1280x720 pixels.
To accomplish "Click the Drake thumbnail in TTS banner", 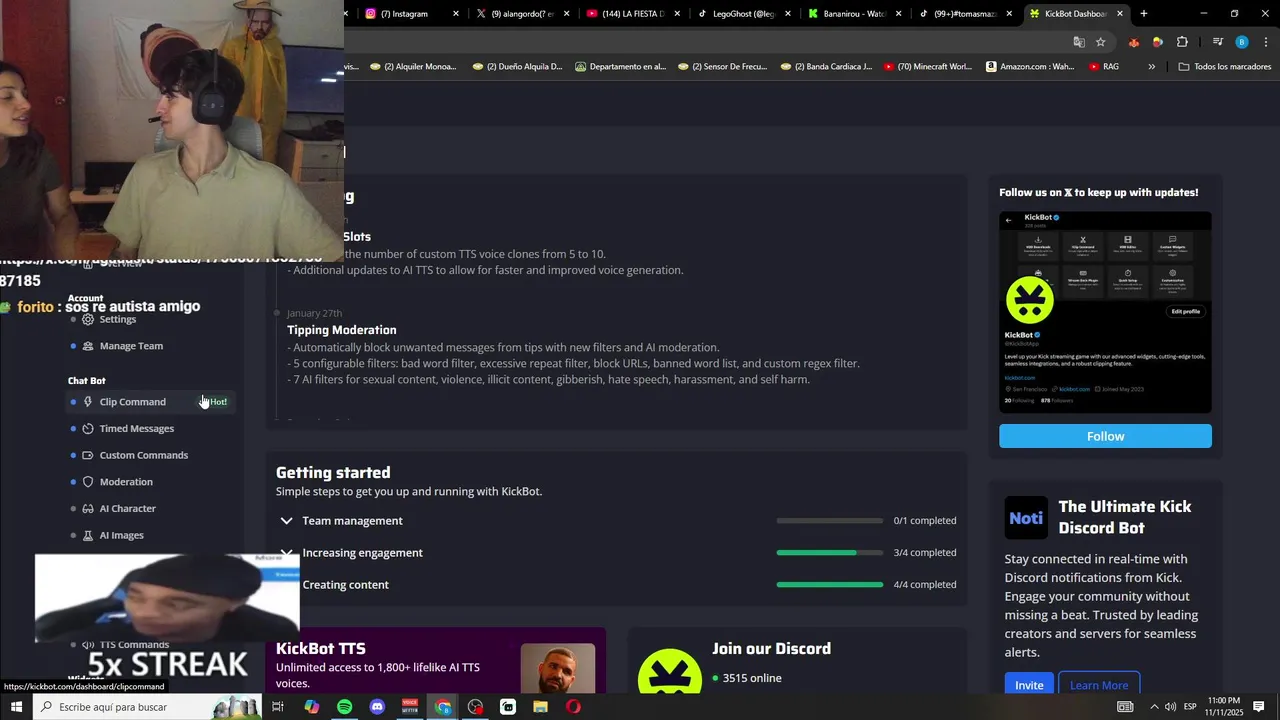I will pyautogui.click(x=558, y=668).
